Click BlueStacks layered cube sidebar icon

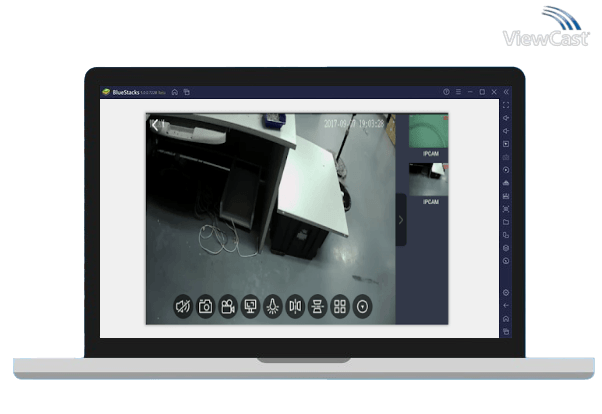[x=506, y=248]
